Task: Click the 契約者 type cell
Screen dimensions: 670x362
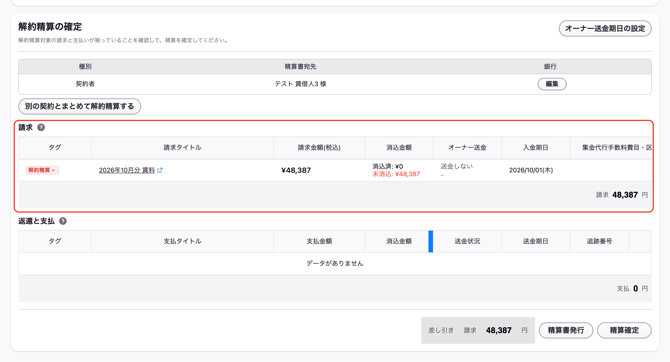Action: coord(85,84)
